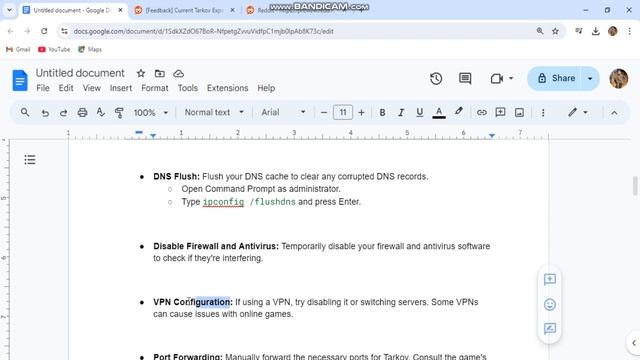
Task: Undo the last action
Action: point(45,113)
